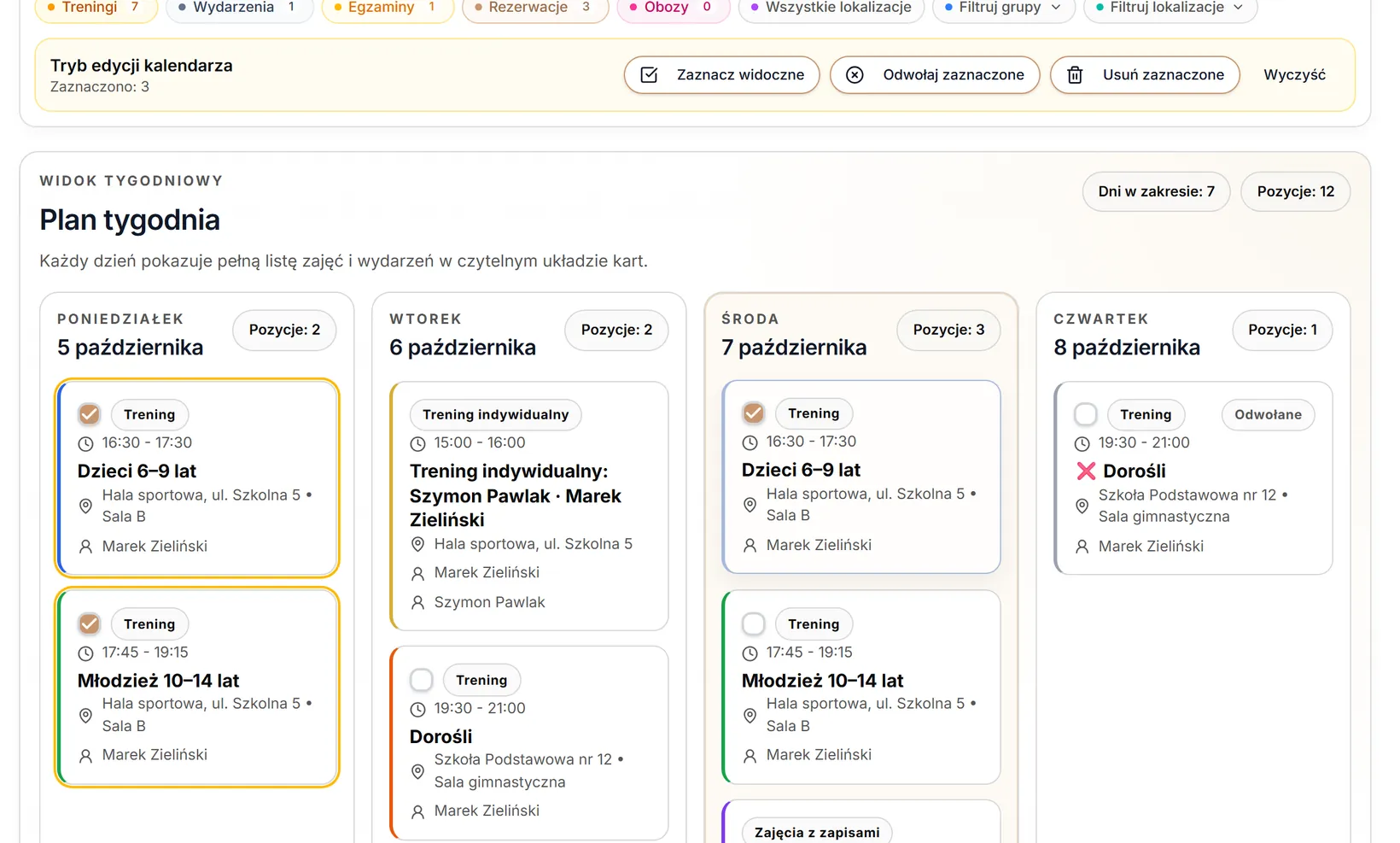Click the location pin in Monday's Dzieci 6–9 lat card
Viewport: 1400px width, 843px height.
click(85, 506)
